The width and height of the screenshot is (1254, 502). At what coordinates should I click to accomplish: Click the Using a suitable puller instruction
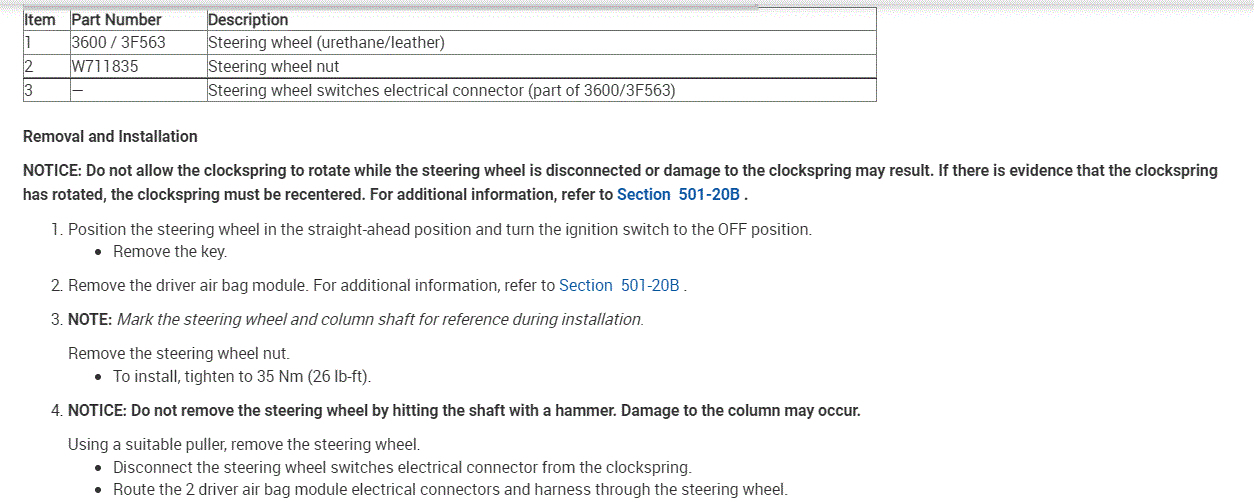point(244,444)
